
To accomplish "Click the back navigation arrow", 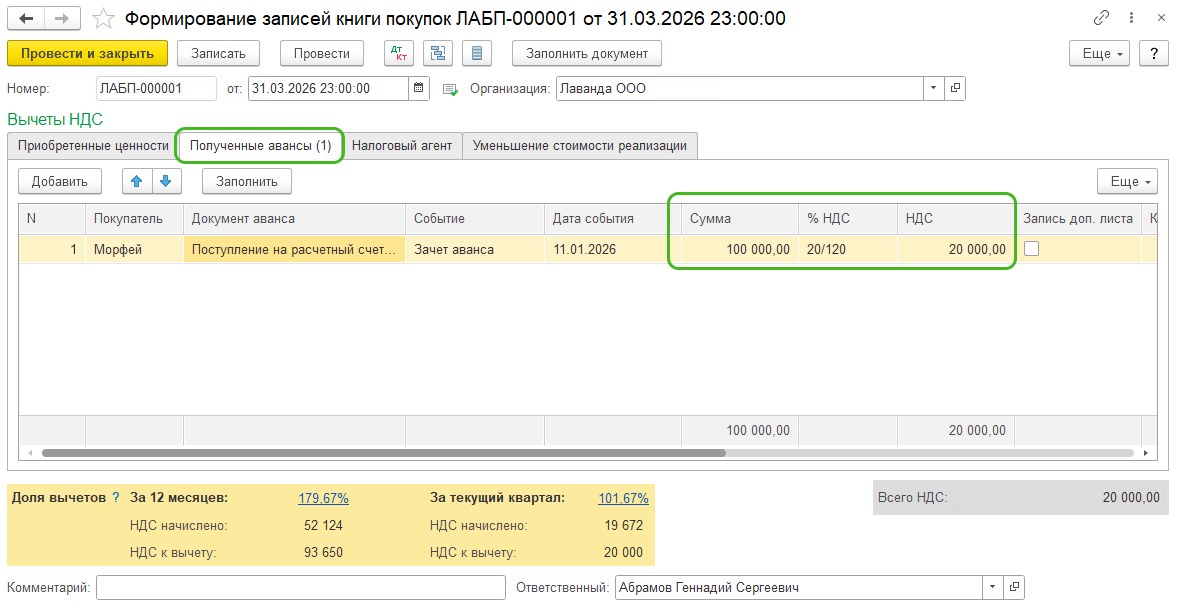I will pyautogui.click(x=26, y=19).
